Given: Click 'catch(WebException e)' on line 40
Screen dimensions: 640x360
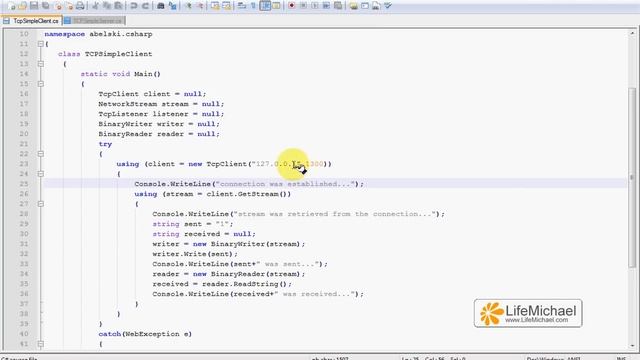Looking at the screenshot, I should click(145, 334).
